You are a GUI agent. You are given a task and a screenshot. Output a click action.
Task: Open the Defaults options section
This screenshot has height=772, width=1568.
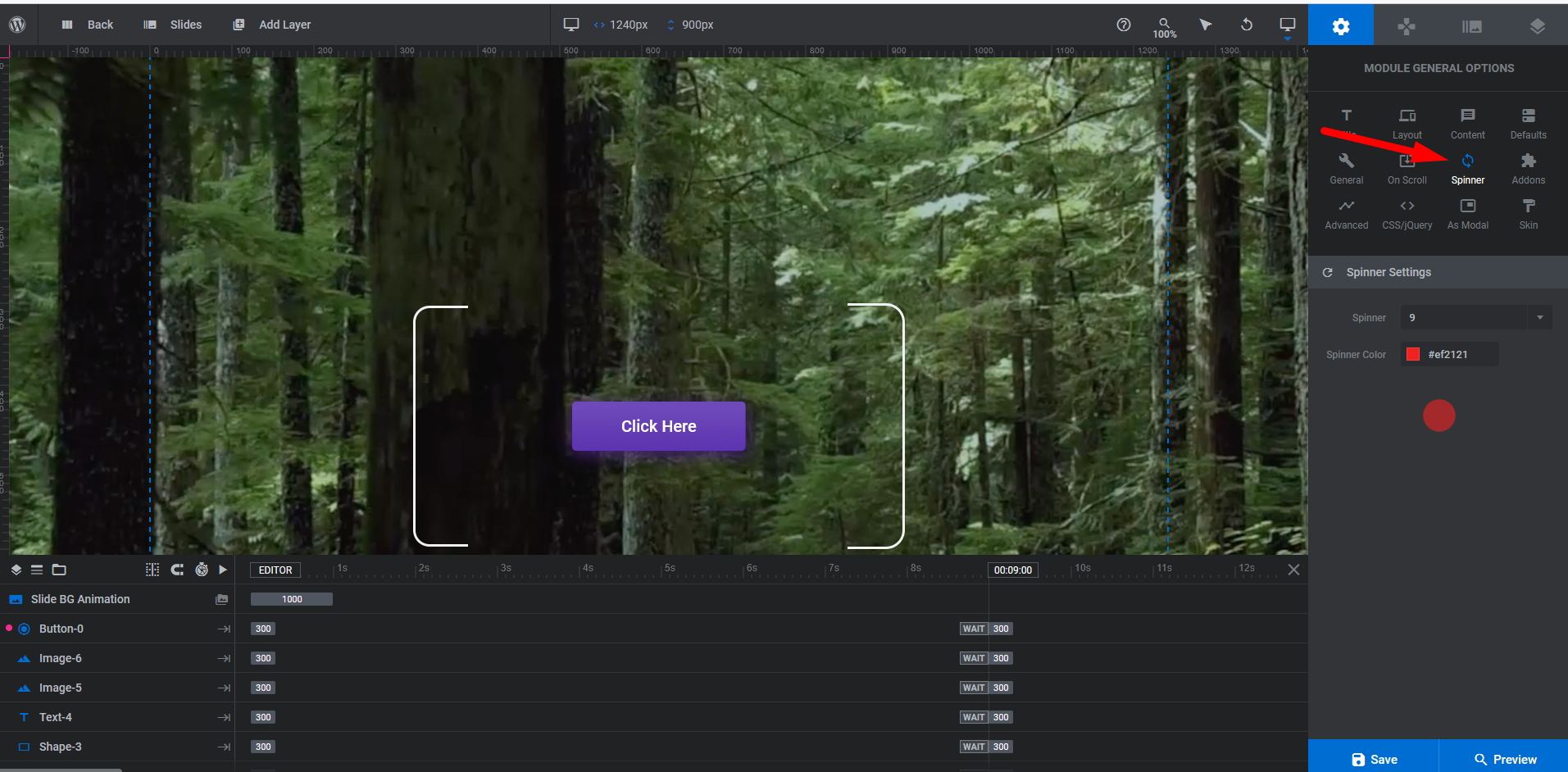point(1529,124)
